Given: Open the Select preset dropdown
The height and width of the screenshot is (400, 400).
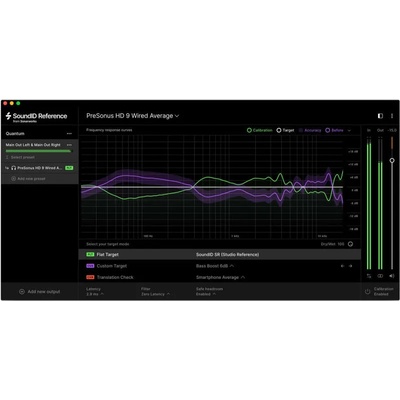Looking at the screenshot, I should point(20,157).
